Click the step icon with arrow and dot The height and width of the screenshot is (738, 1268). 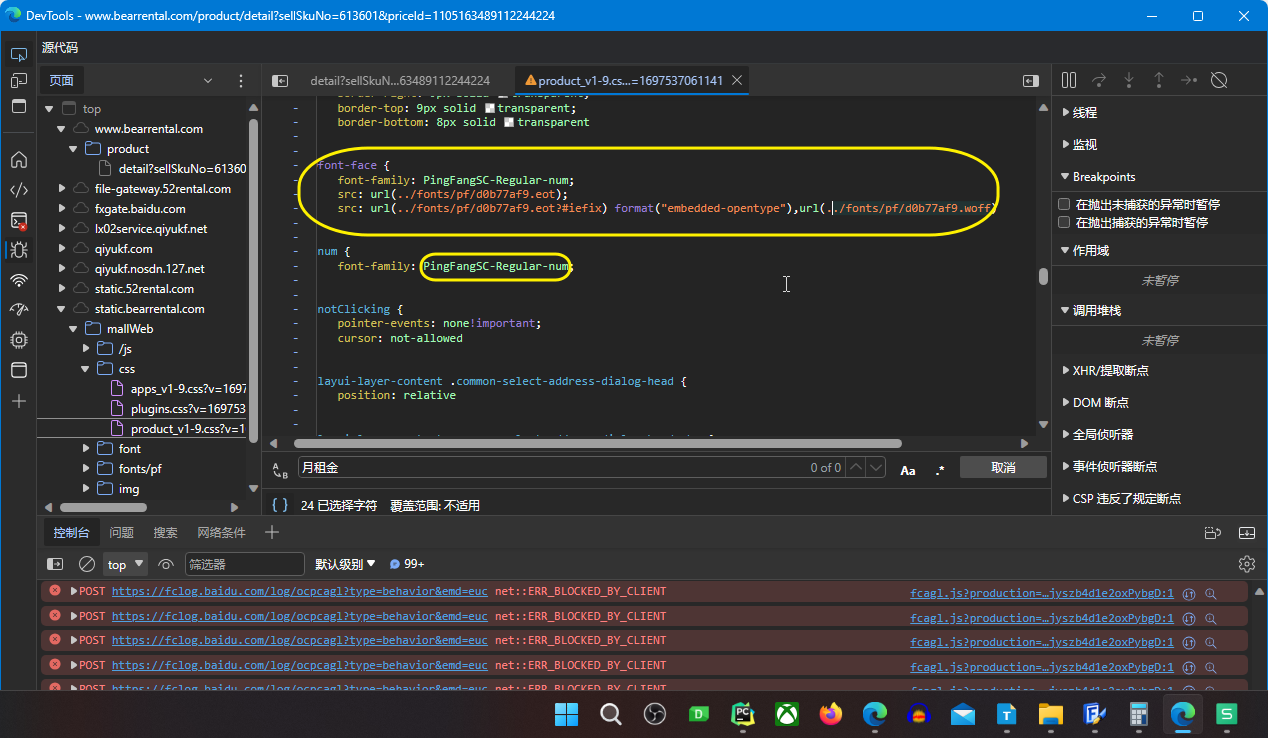[1188, 80]
